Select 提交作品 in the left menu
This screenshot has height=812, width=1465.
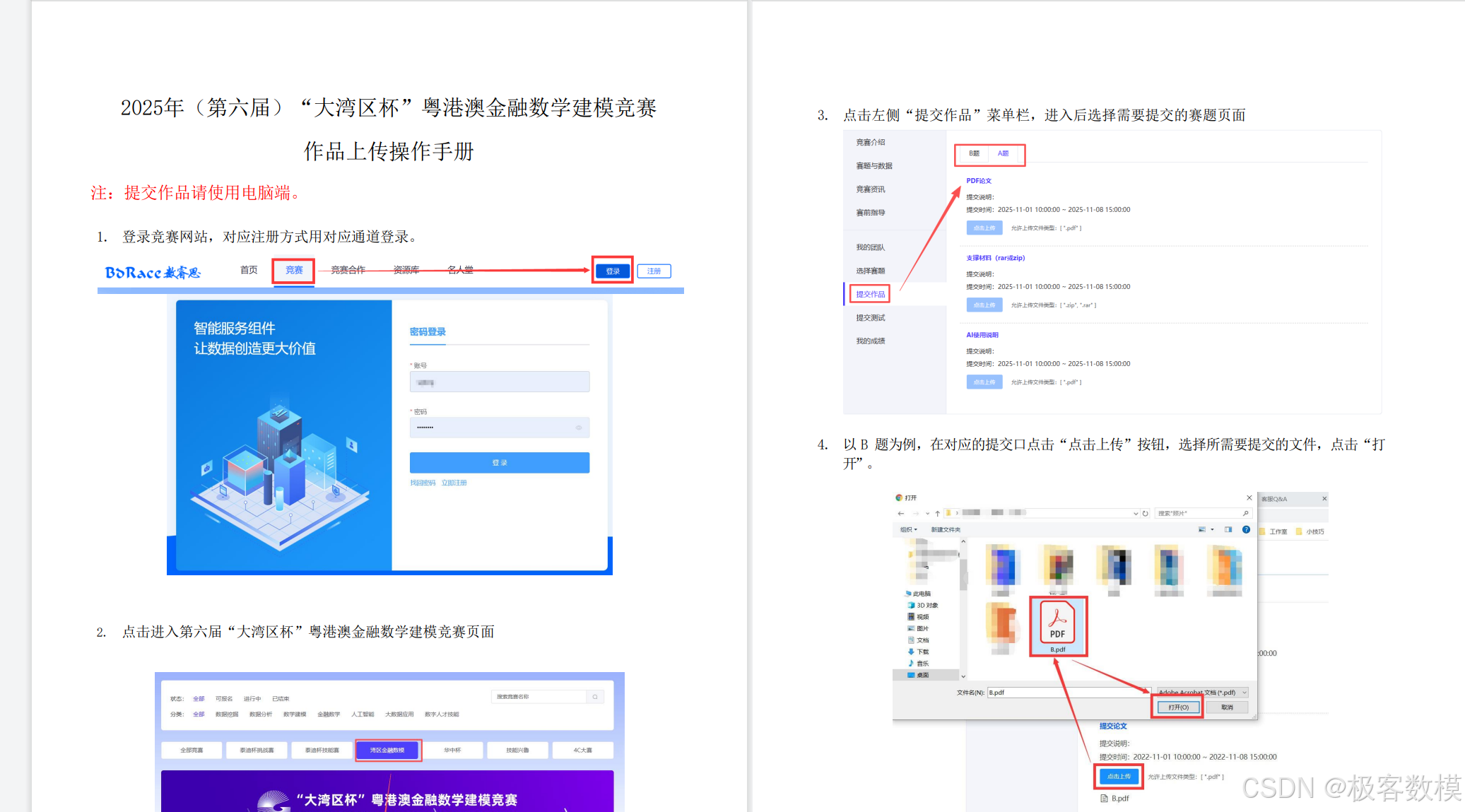(x=870, y=294)
